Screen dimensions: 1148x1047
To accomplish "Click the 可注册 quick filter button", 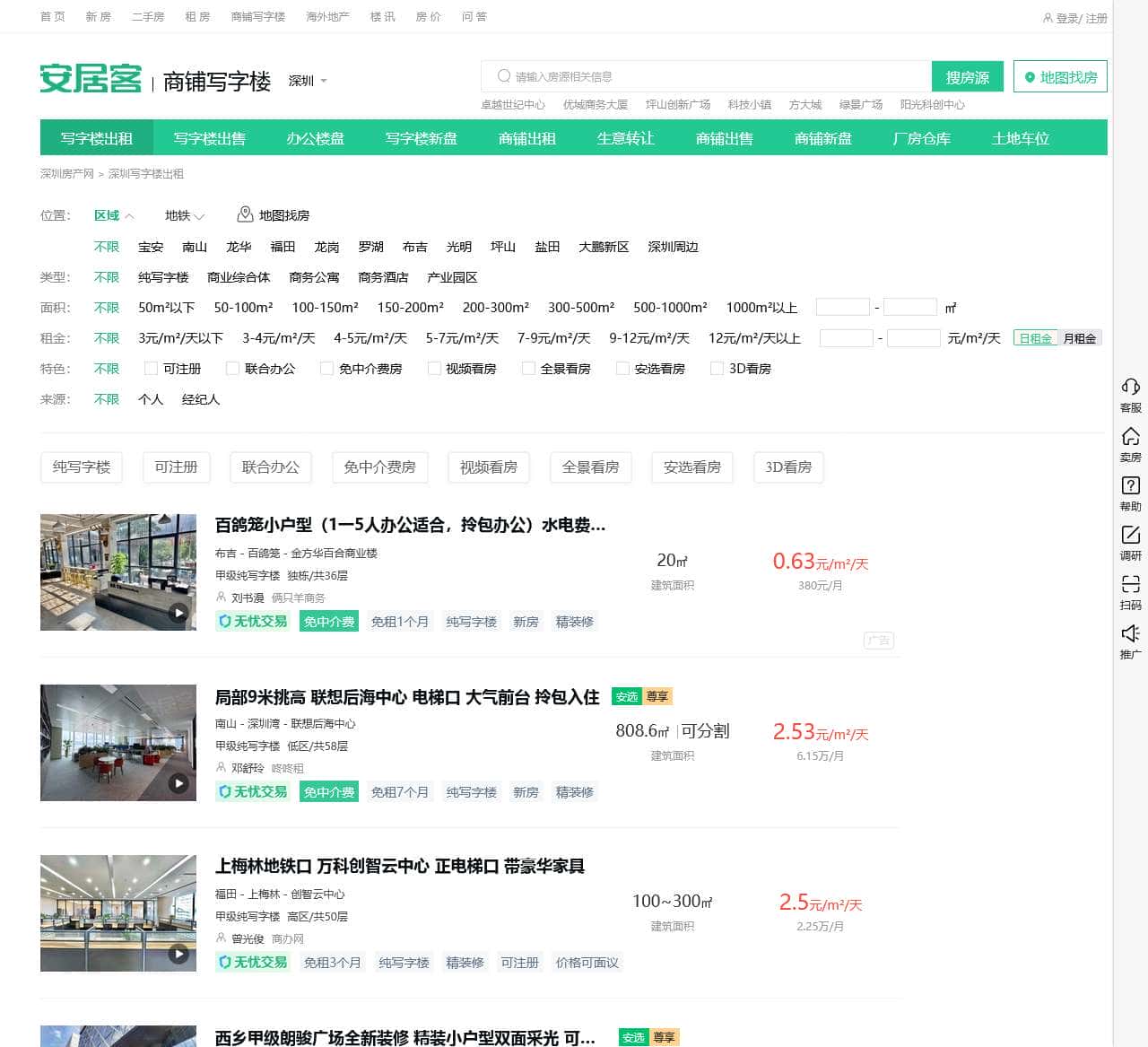I will pos(176,467).
